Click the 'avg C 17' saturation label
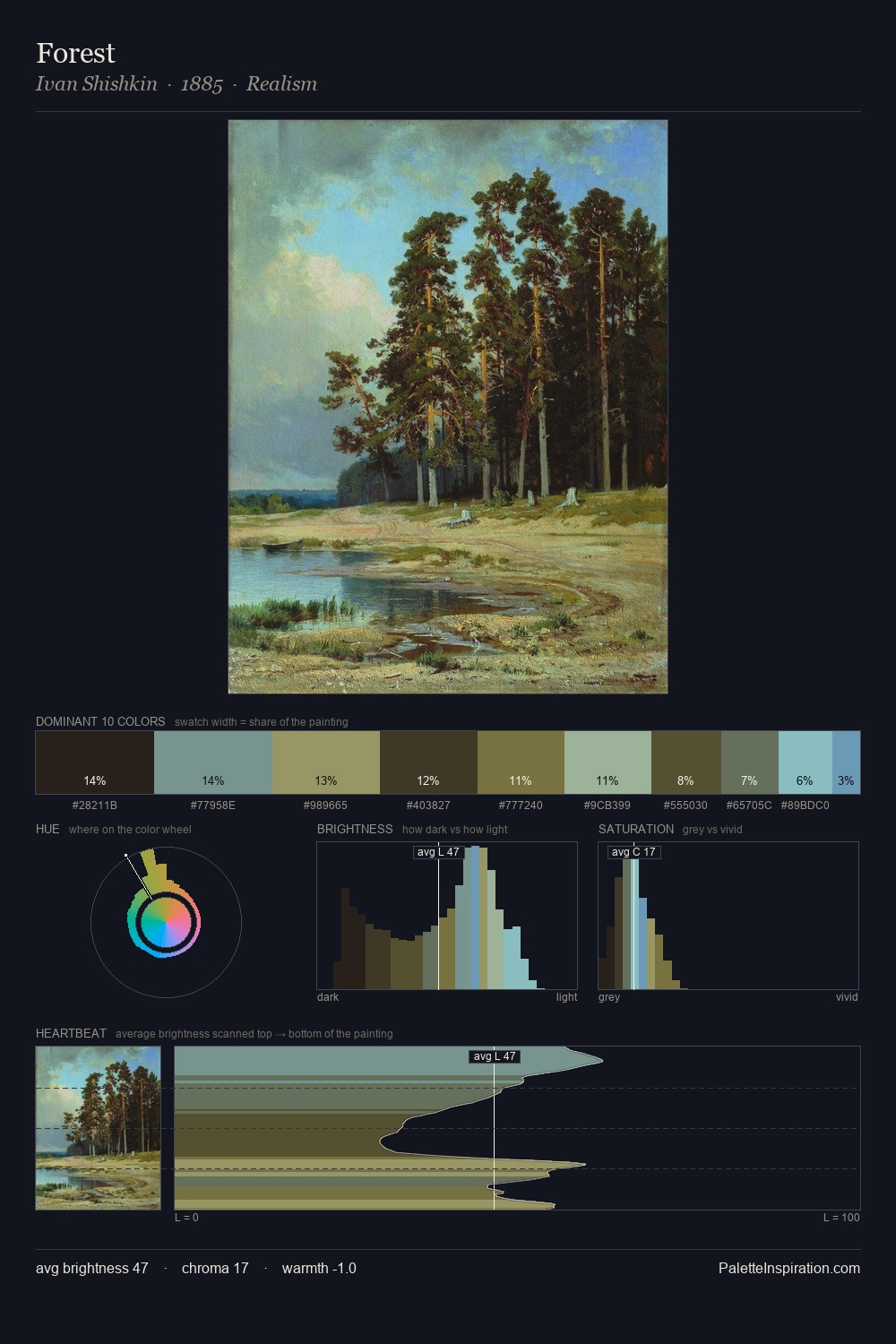Viewport: 896px width, 1344px height. tap(634, 852)
